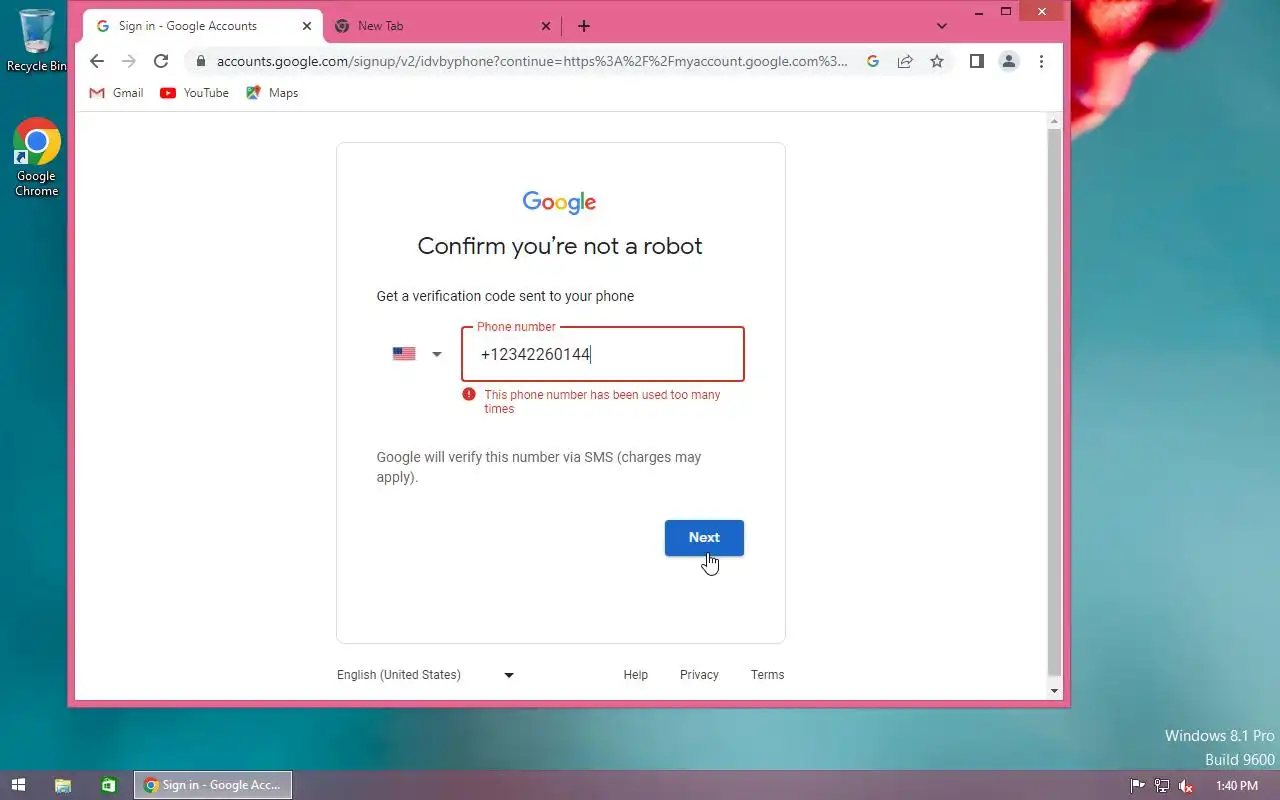Click the network tray icon
The height and width of the screenshot is (800, 1280).
click(x=1162, y=786)
